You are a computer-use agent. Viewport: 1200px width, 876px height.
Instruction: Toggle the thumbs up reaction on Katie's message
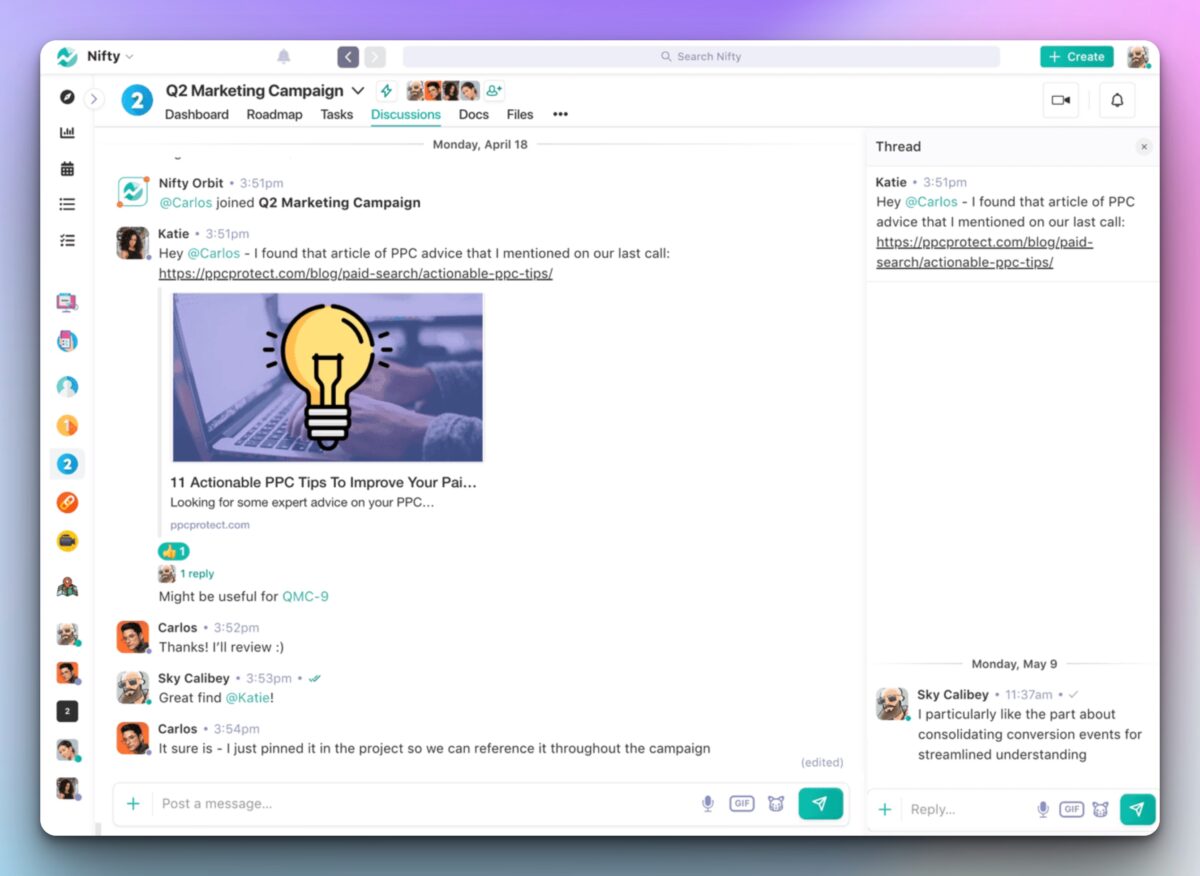point(173,551)
